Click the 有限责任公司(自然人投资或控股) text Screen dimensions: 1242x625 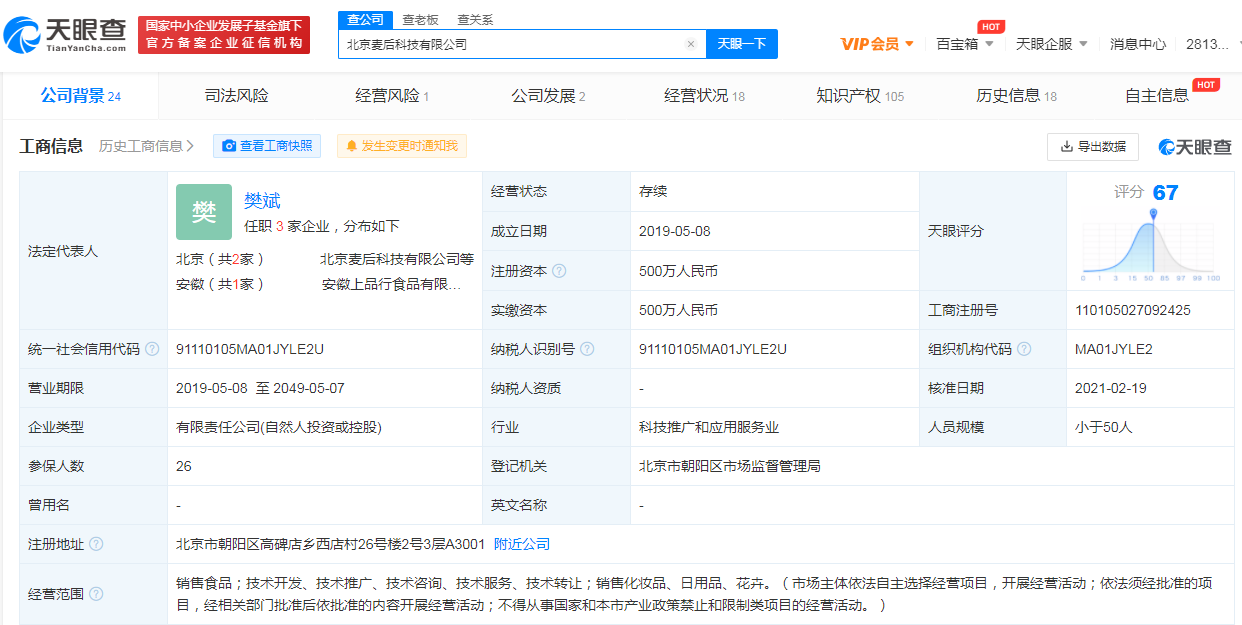pos(279,427)
